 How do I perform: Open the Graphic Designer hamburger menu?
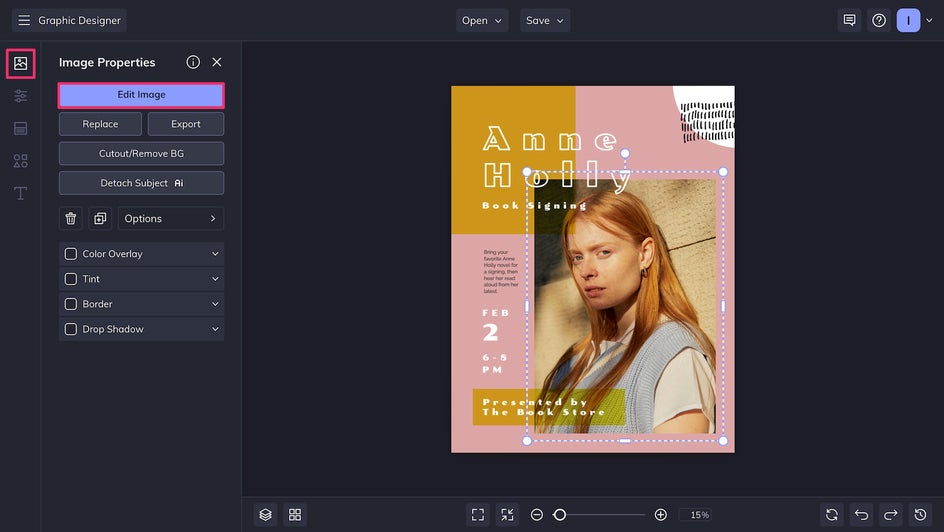point(24,20)
